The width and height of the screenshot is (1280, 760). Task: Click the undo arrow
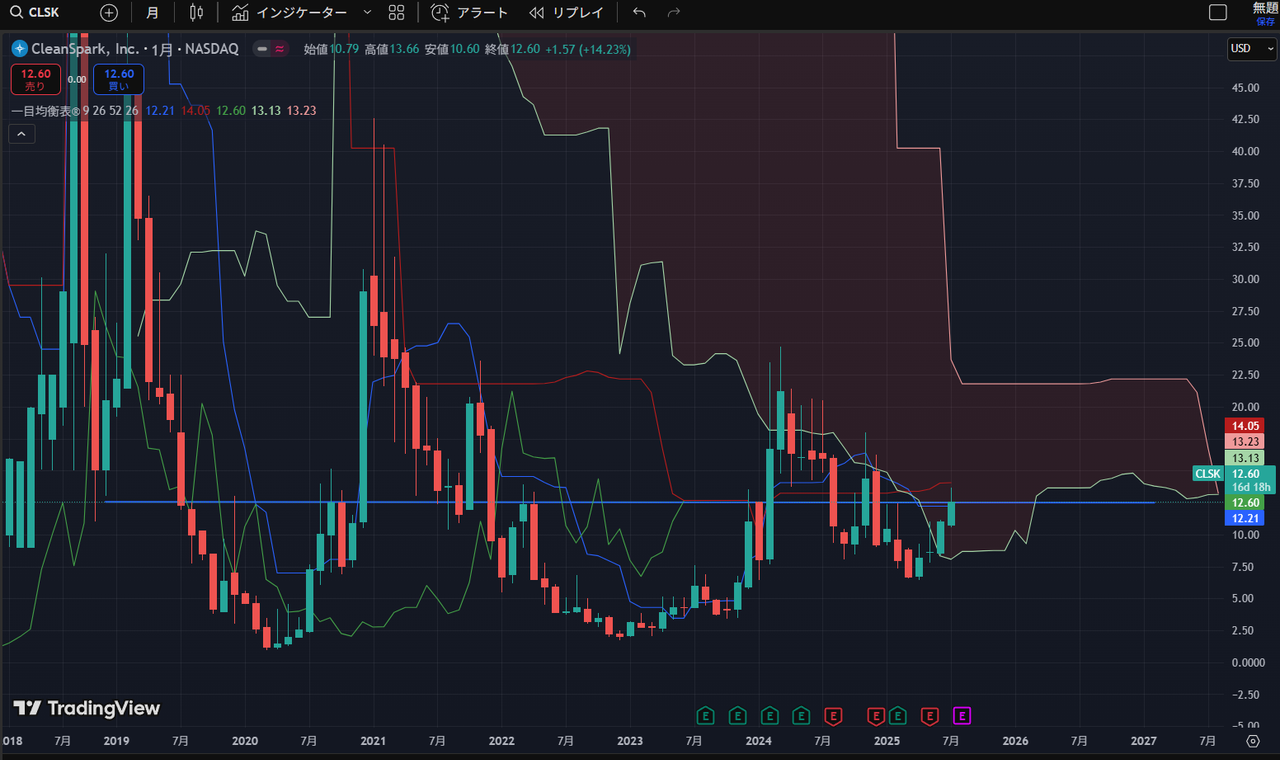tap(640, 13)
